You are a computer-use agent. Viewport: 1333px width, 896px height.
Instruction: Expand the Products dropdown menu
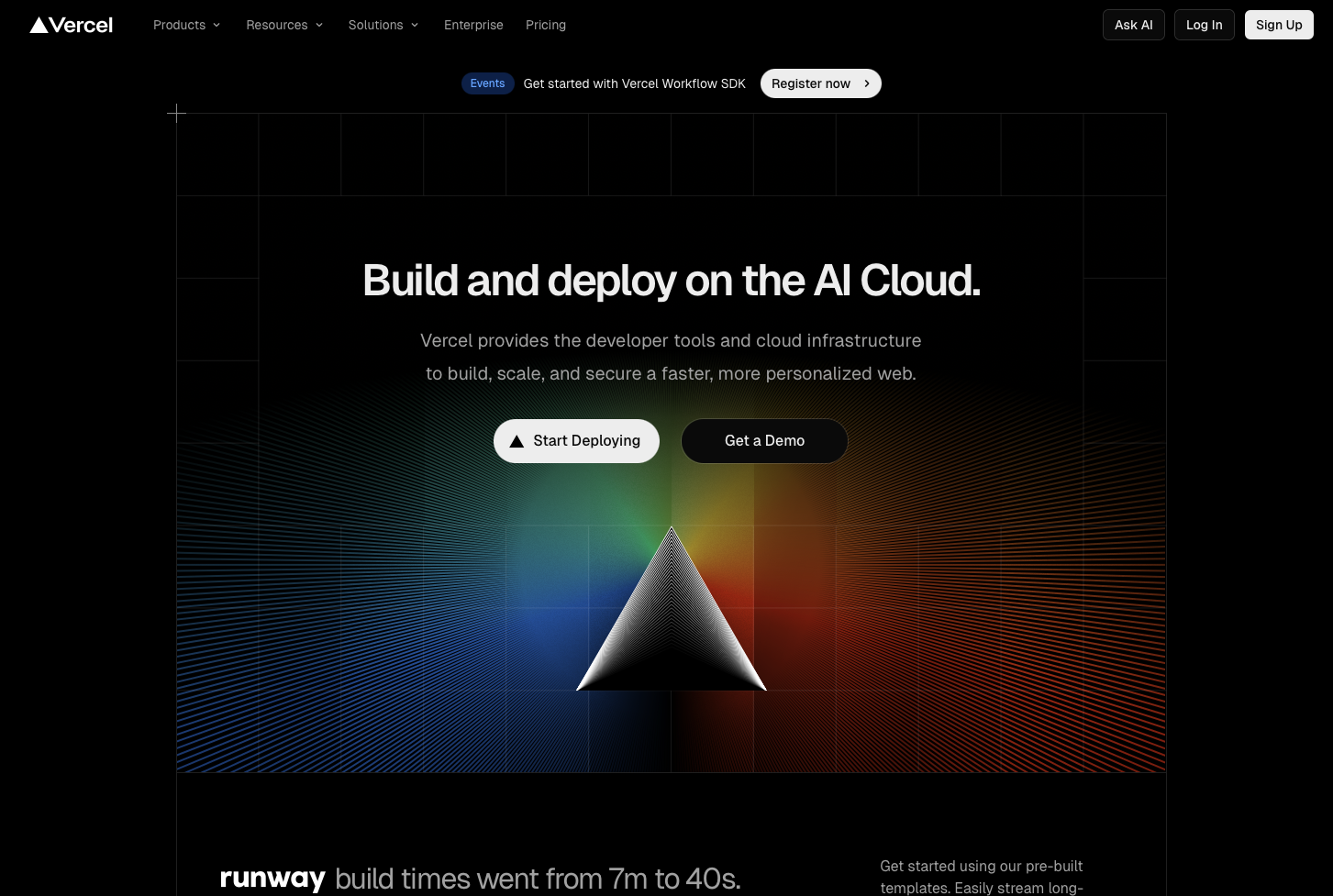187,25
